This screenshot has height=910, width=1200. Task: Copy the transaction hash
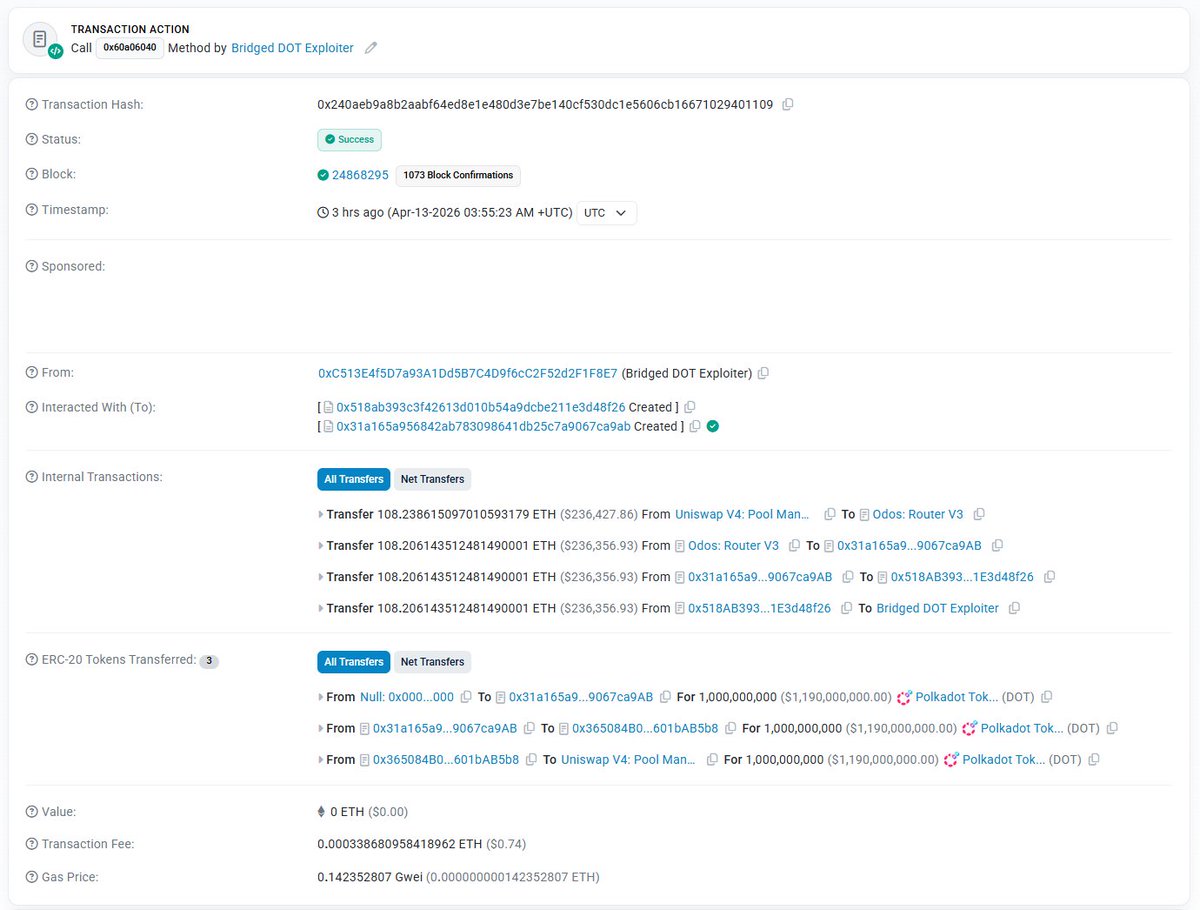click(788, 104)
